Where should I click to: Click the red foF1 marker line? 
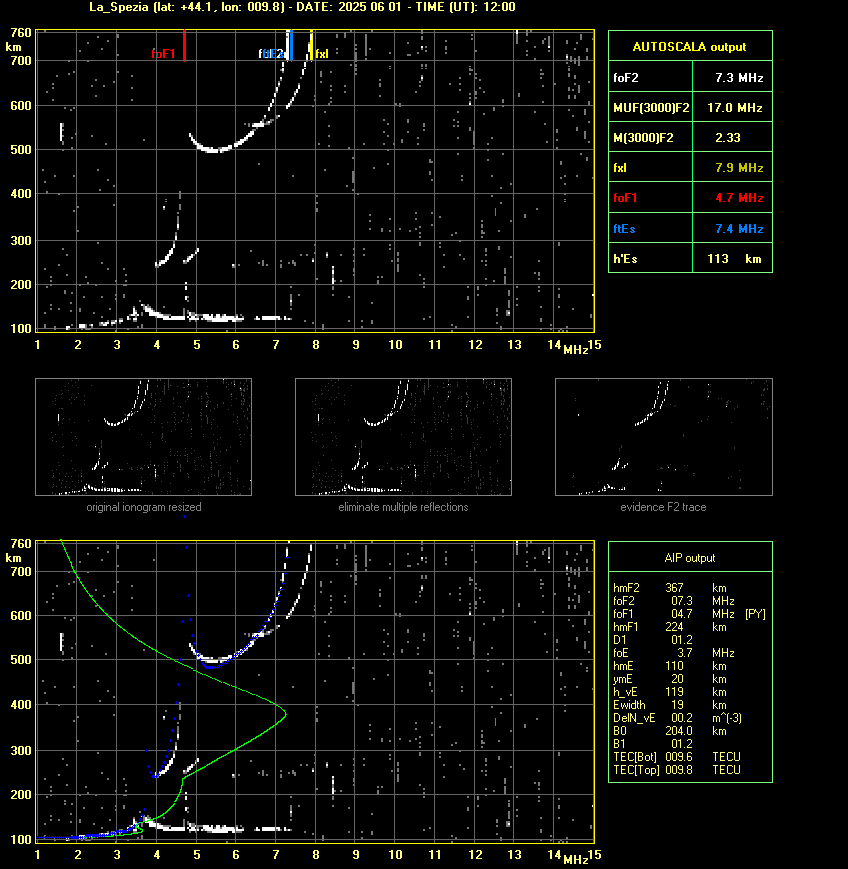click(x=184, y=45)
